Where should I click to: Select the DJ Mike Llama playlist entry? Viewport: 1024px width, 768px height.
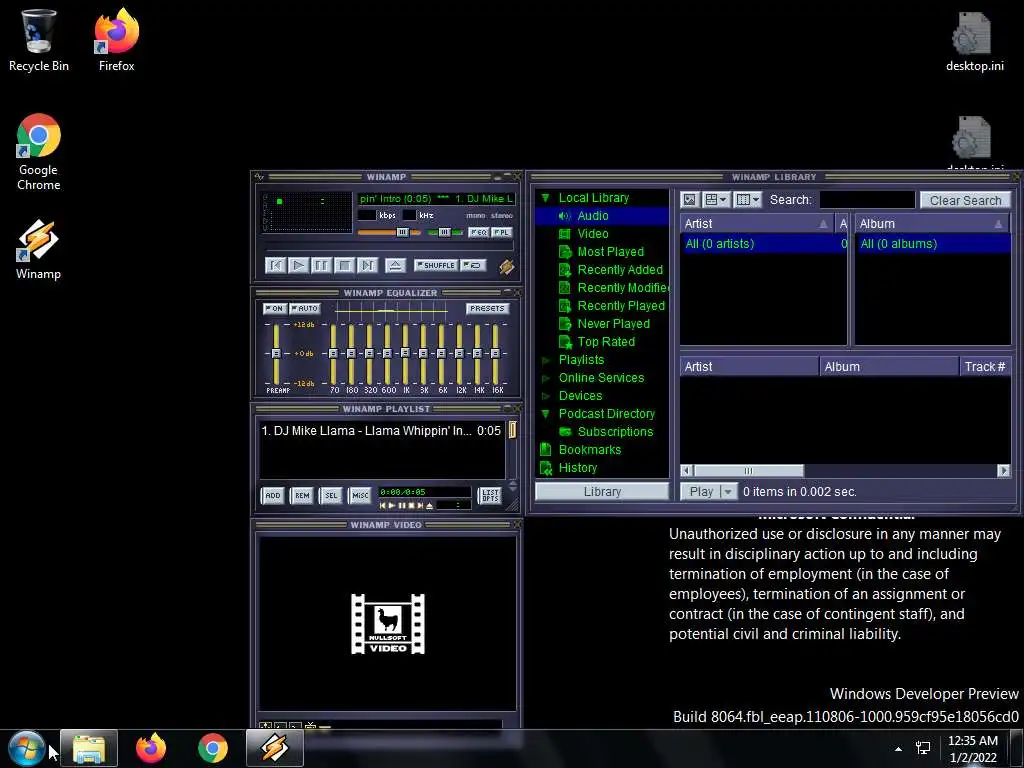[x=381, y=431]
